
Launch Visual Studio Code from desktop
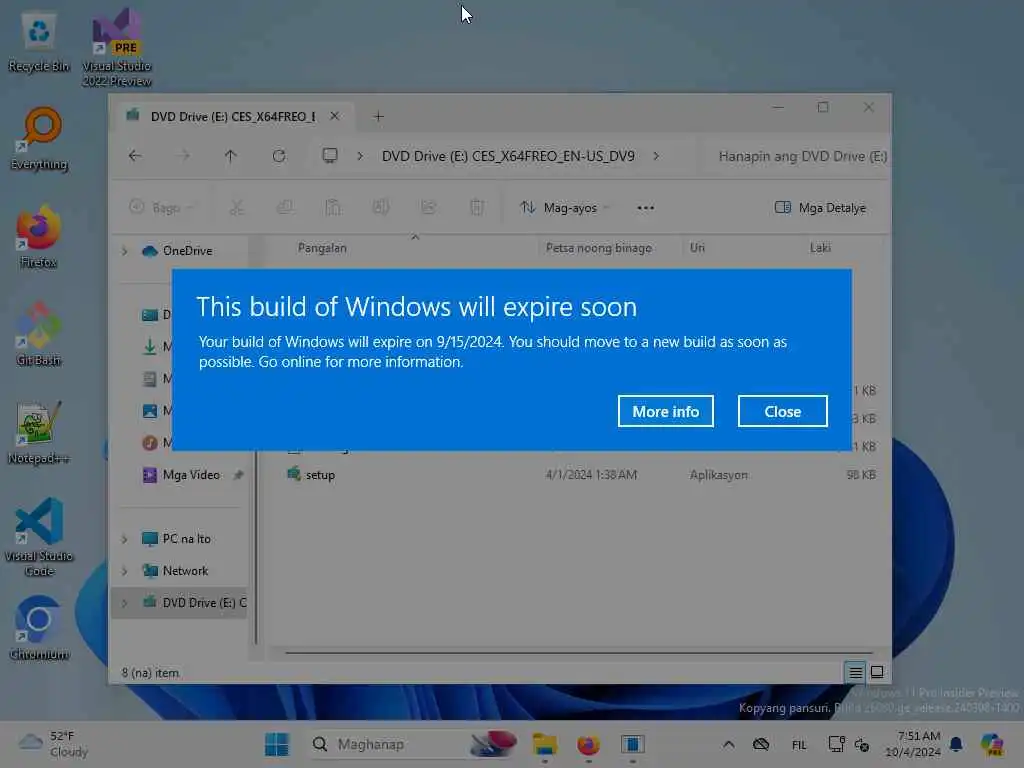[39, 537]
